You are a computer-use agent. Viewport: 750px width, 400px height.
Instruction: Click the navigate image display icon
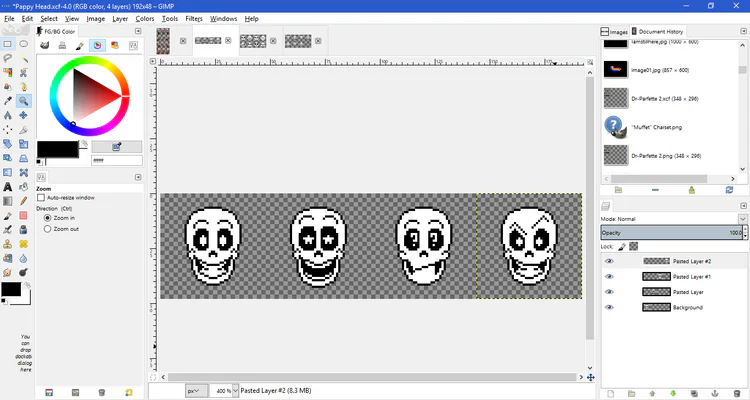[x=590, y=377]
